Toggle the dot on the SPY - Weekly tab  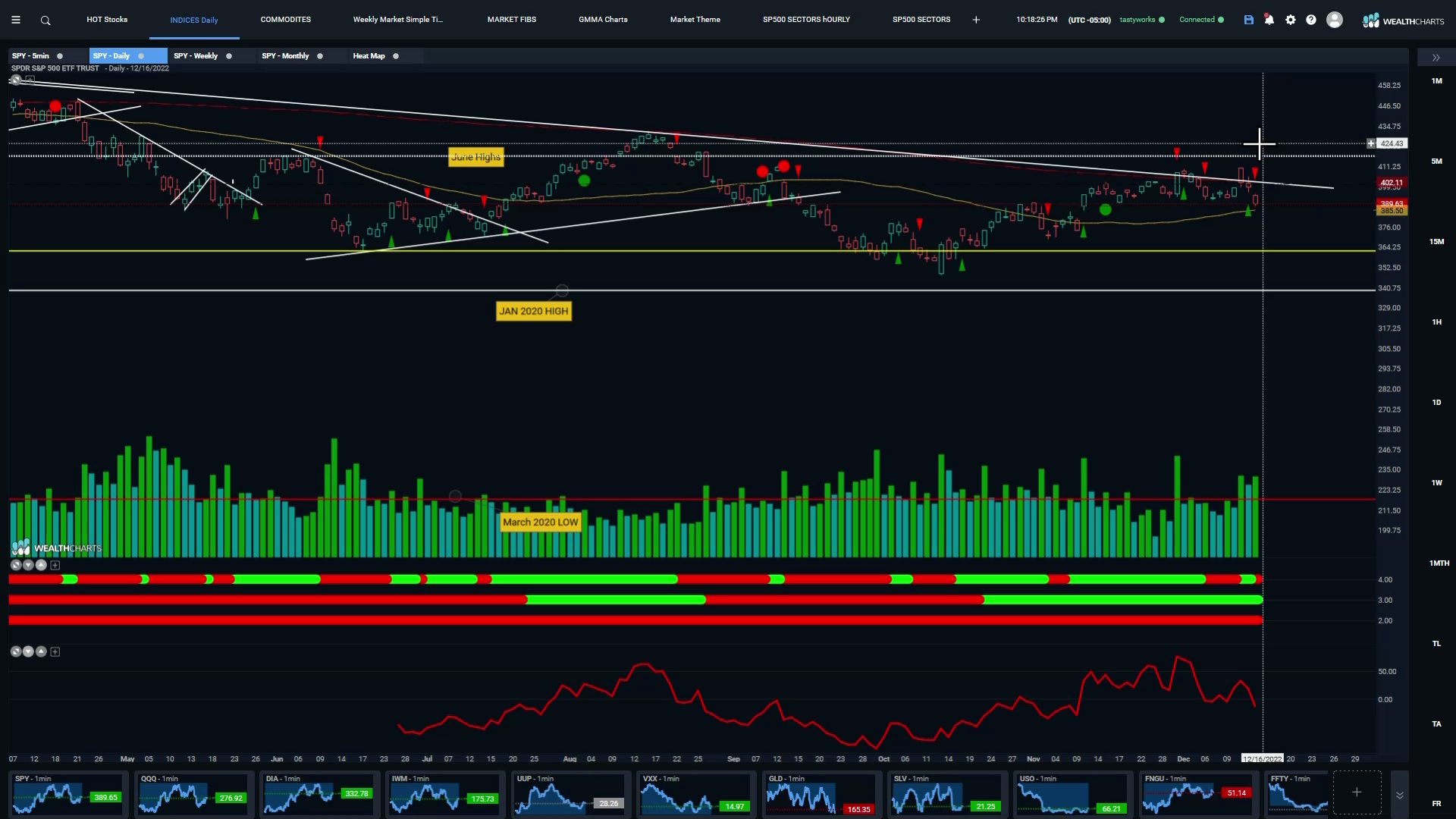(x=229, y=56)
